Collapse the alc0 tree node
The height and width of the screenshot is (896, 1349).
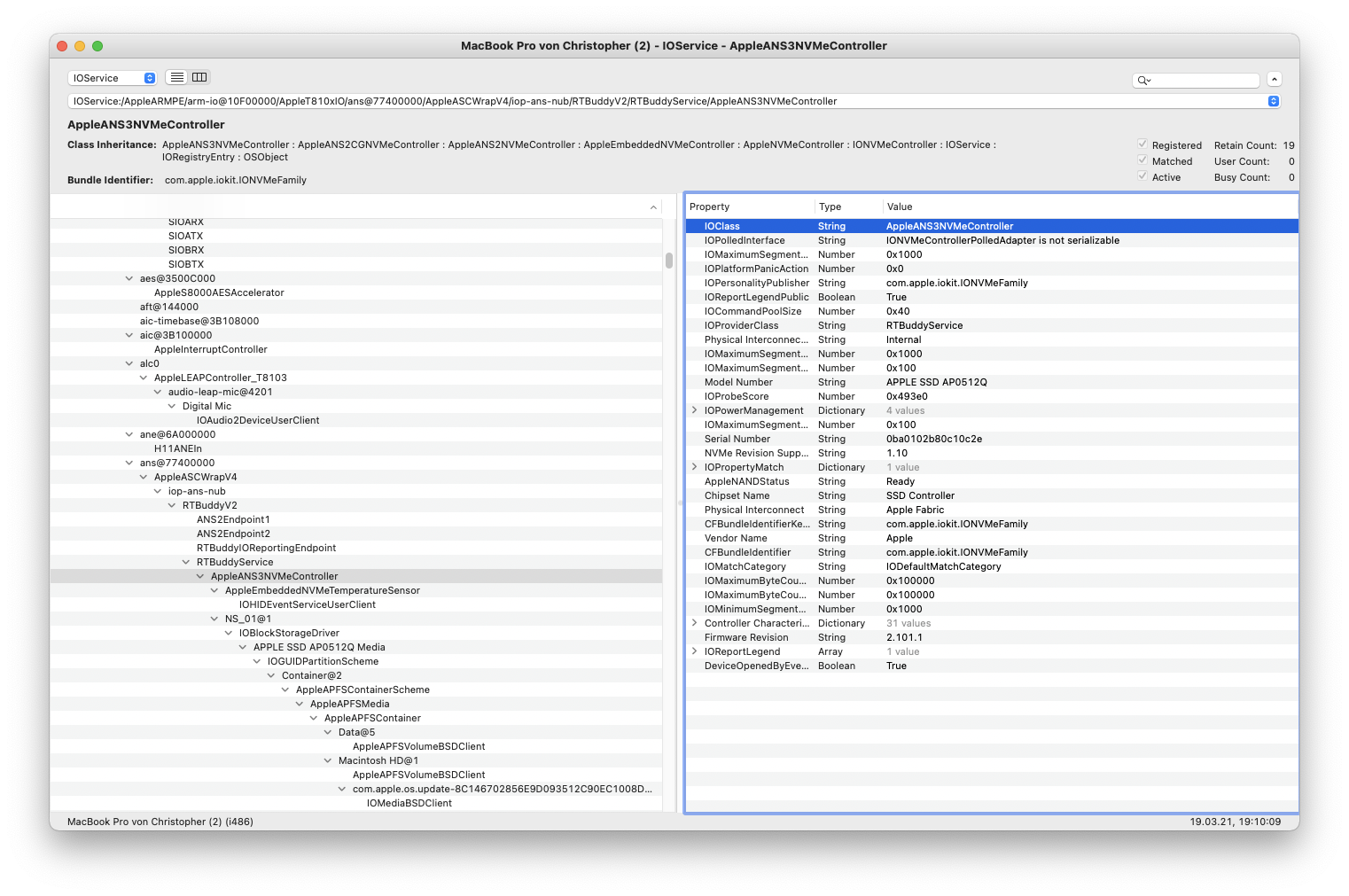(129, 363)
